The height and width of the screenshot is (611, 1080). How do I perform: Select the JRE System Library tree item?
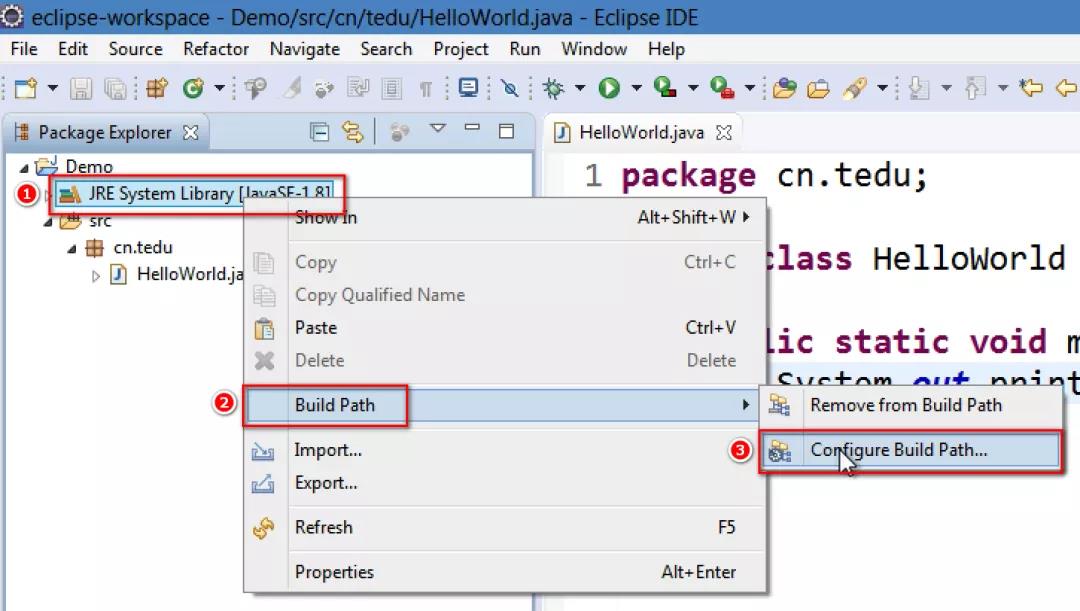tap(195, 194)
